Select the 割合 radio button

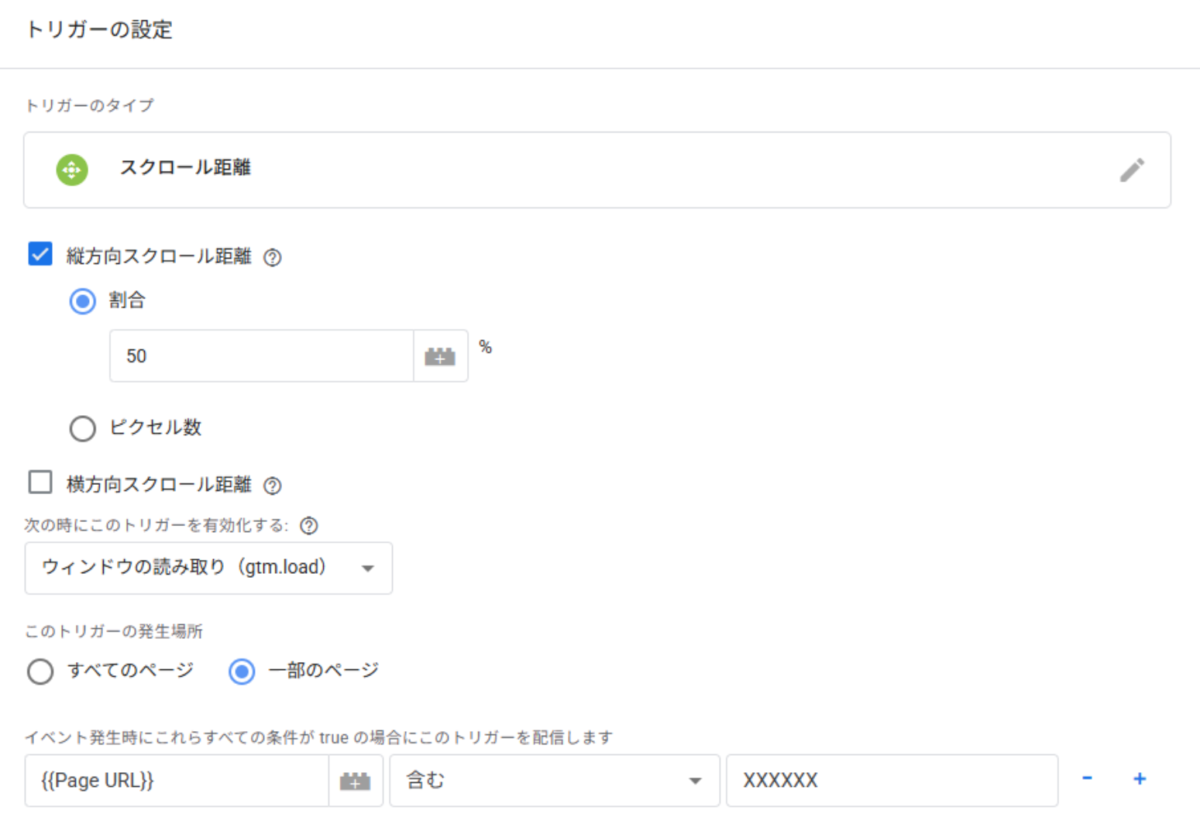point(82,301)
